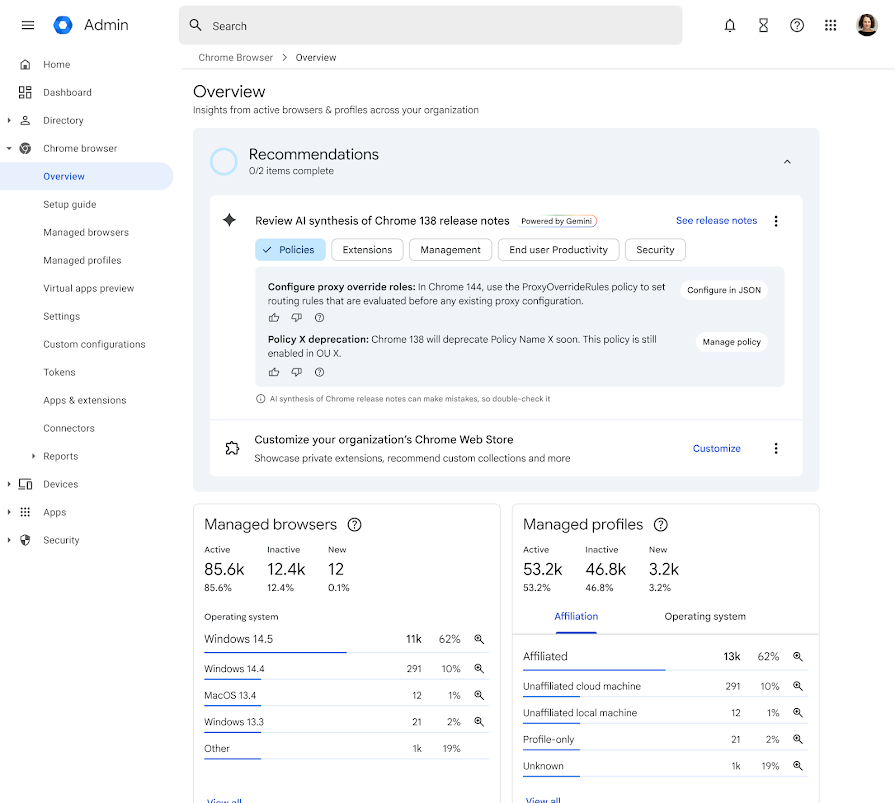
Task: Open Managed profiles in the sidebar
Action: pos(82,260)
